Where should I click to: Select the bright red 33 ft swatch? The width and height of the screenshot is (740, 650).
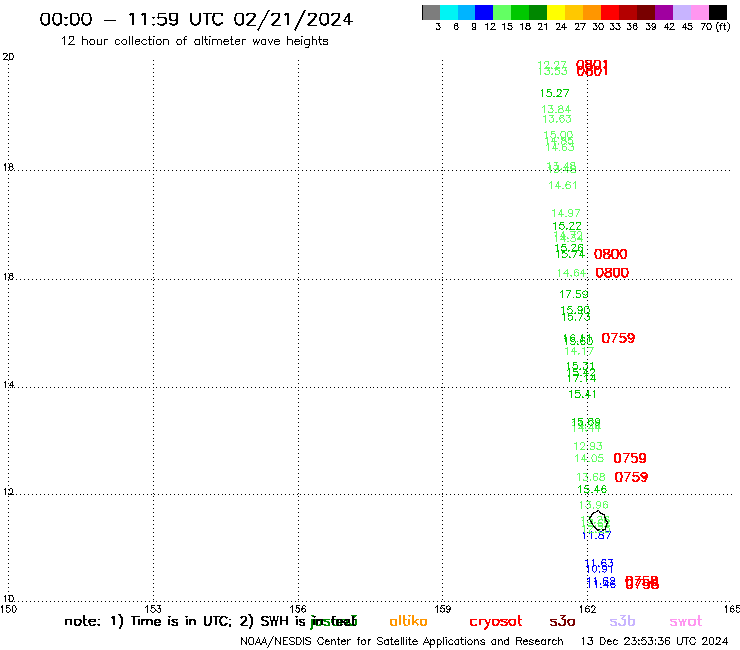click(x=610, y=12)
